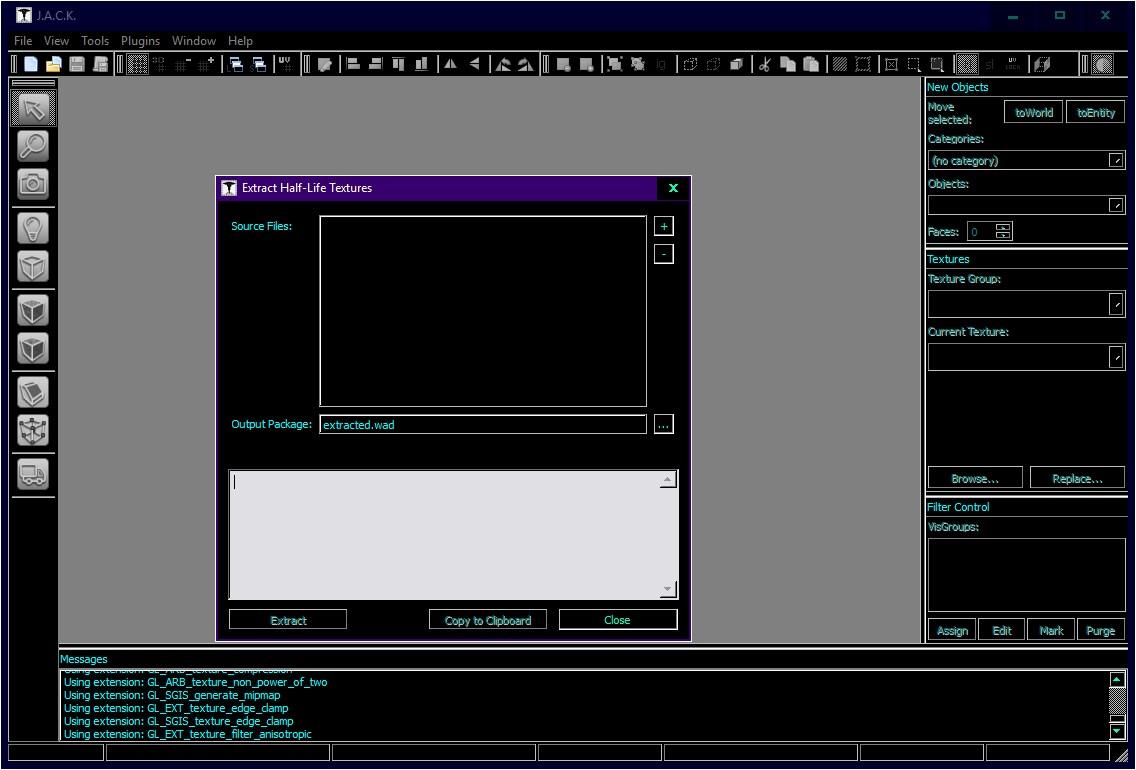Click the Messages panel scroll down arrow
The width and height of the screenshot is (1136, 770).
1117,732
